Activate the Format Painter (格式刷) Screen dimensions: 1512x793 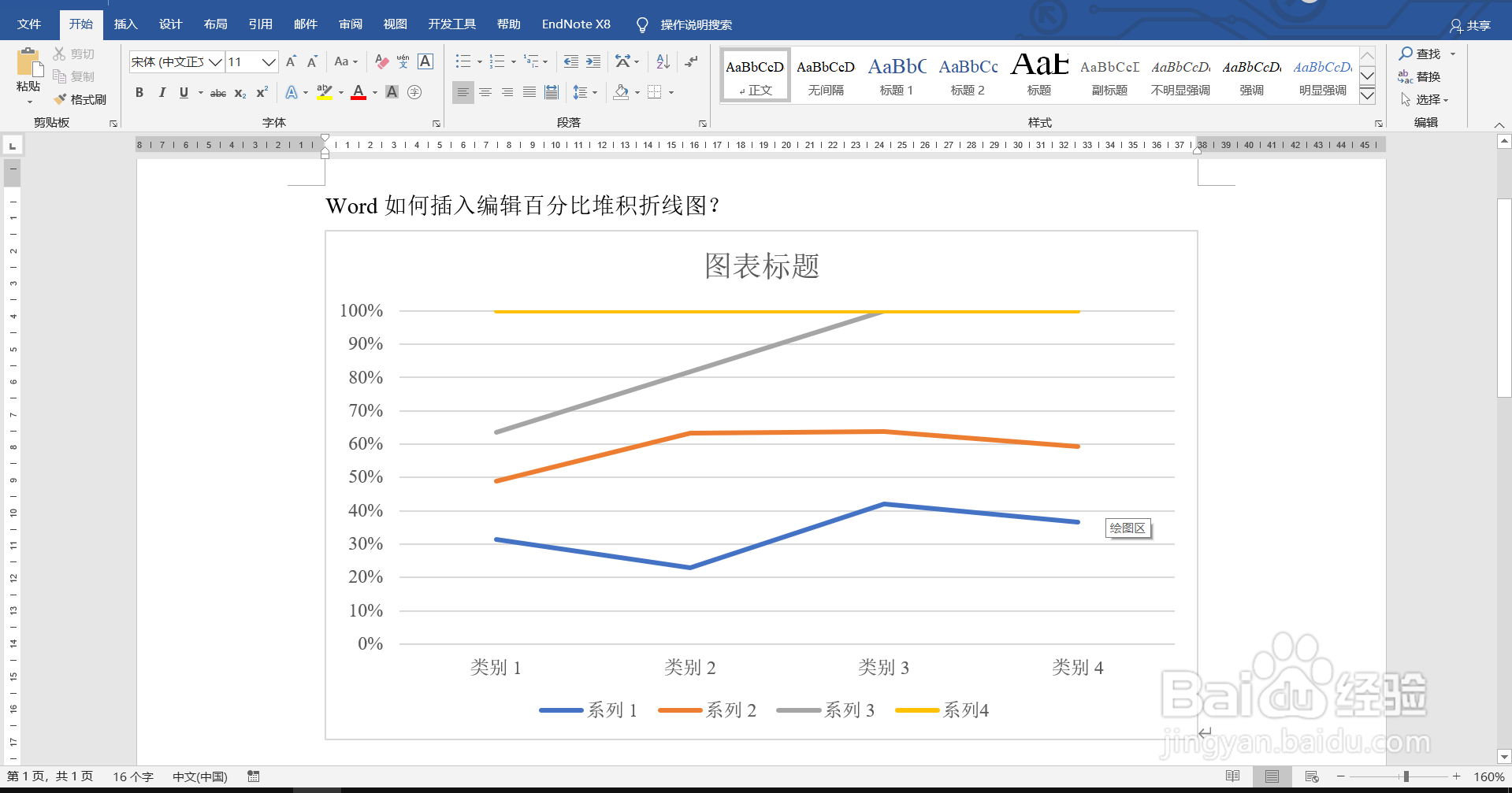(80, 99)
